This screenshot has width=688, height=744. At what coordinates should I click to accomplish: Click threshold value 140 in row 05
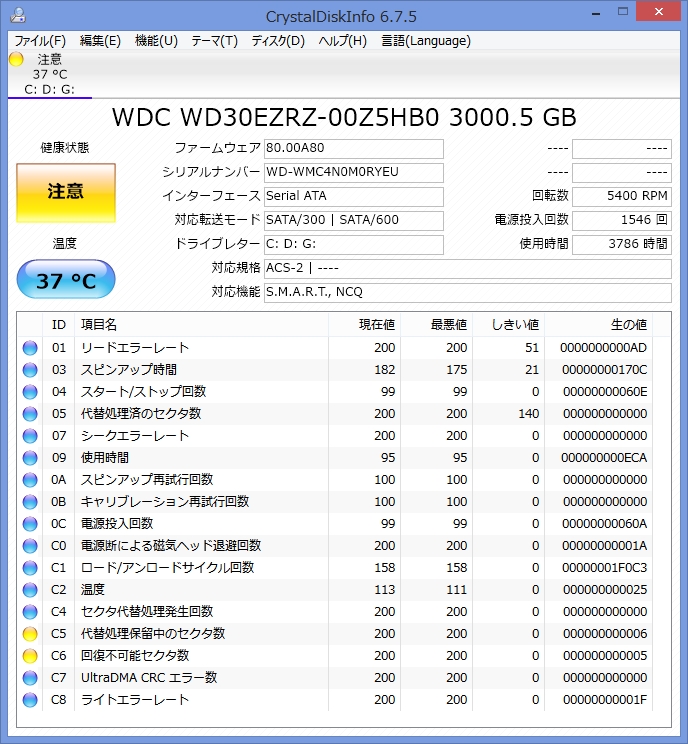click(x=529, y=414)
